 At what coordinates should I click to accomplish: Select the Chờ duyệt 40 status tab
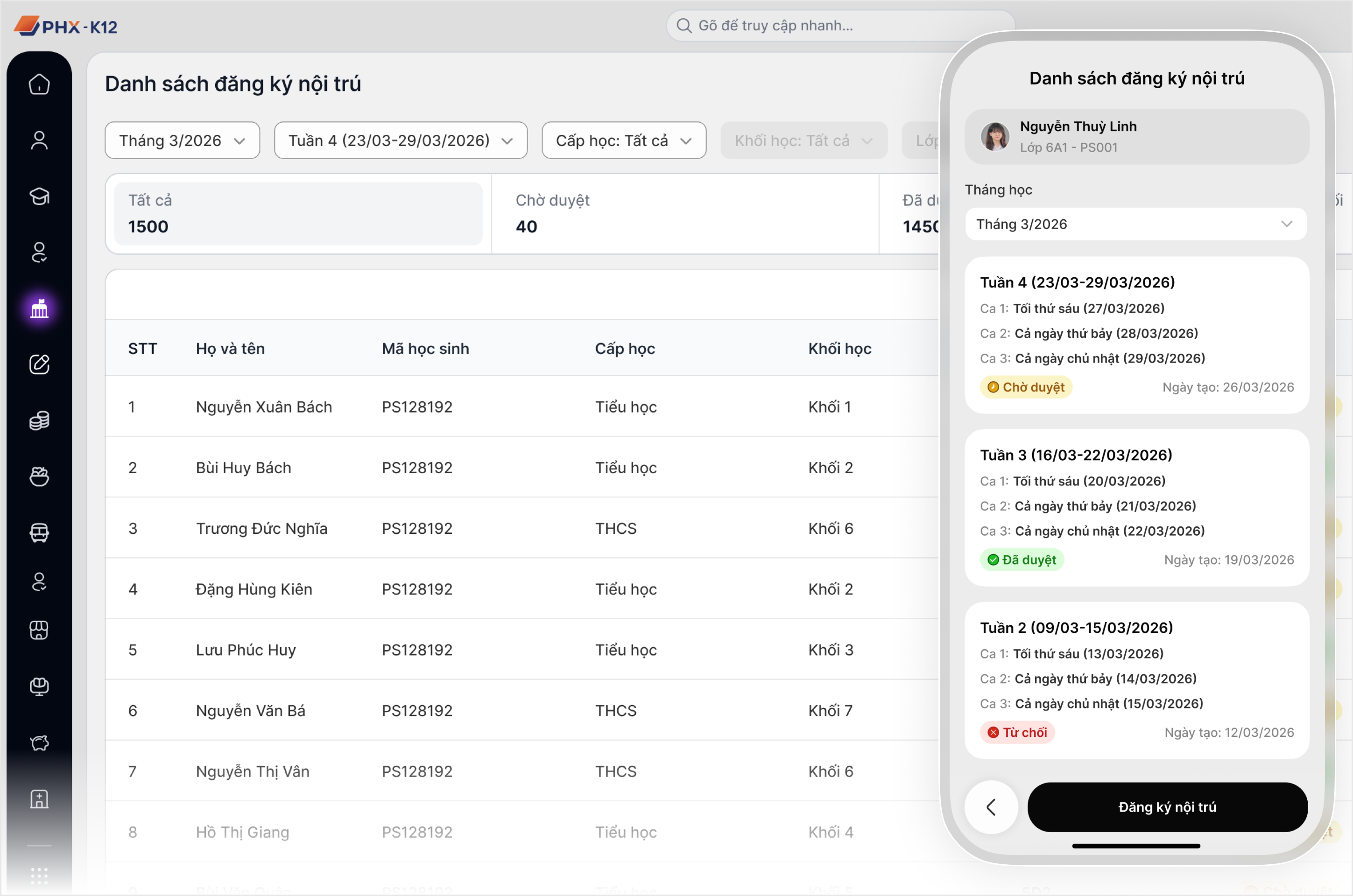pyautogui.click(x=685, y=214)
